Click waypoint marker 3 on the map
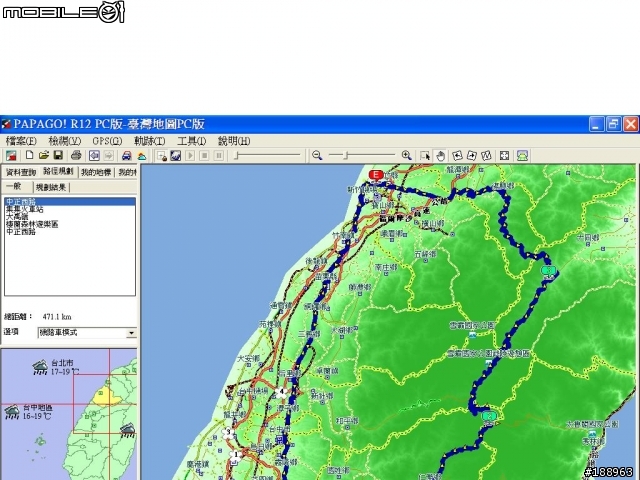This screenshot has height=480, width=640. pos(228,433)
